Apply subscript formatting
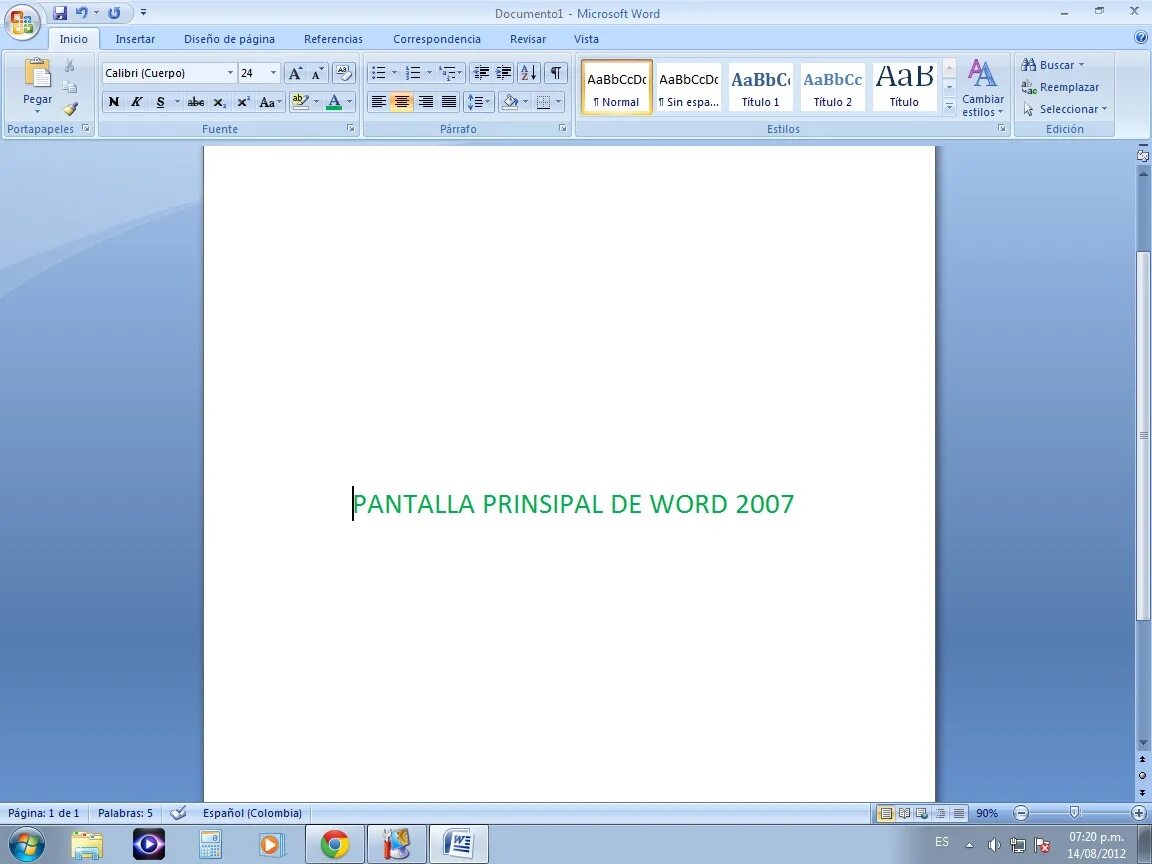The height and width of the screenshot is (864, 1152). pos(220,102)
